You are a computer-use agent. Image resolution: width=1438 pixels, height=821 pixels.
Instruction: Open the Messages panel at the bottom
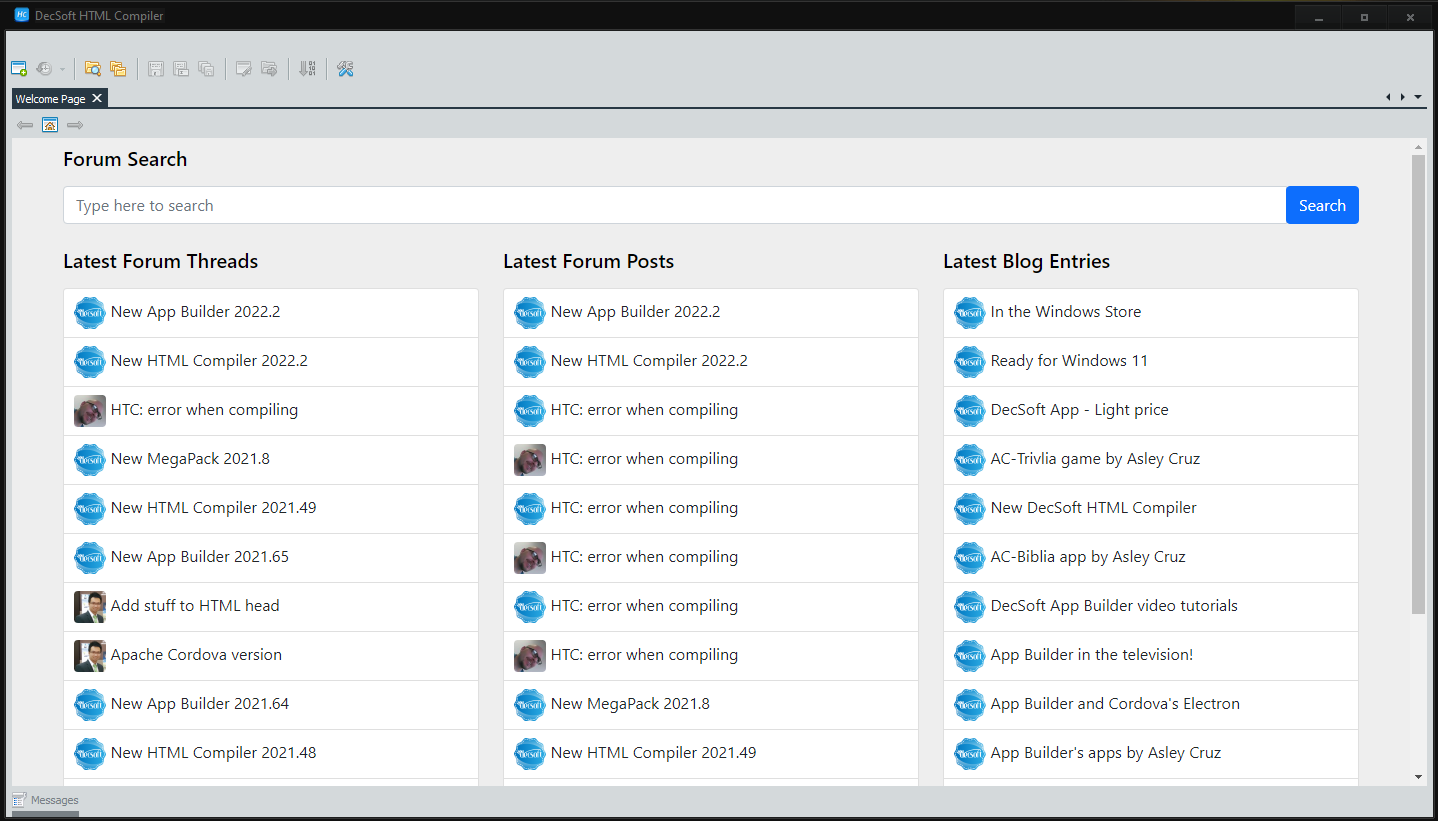(45, 800)
